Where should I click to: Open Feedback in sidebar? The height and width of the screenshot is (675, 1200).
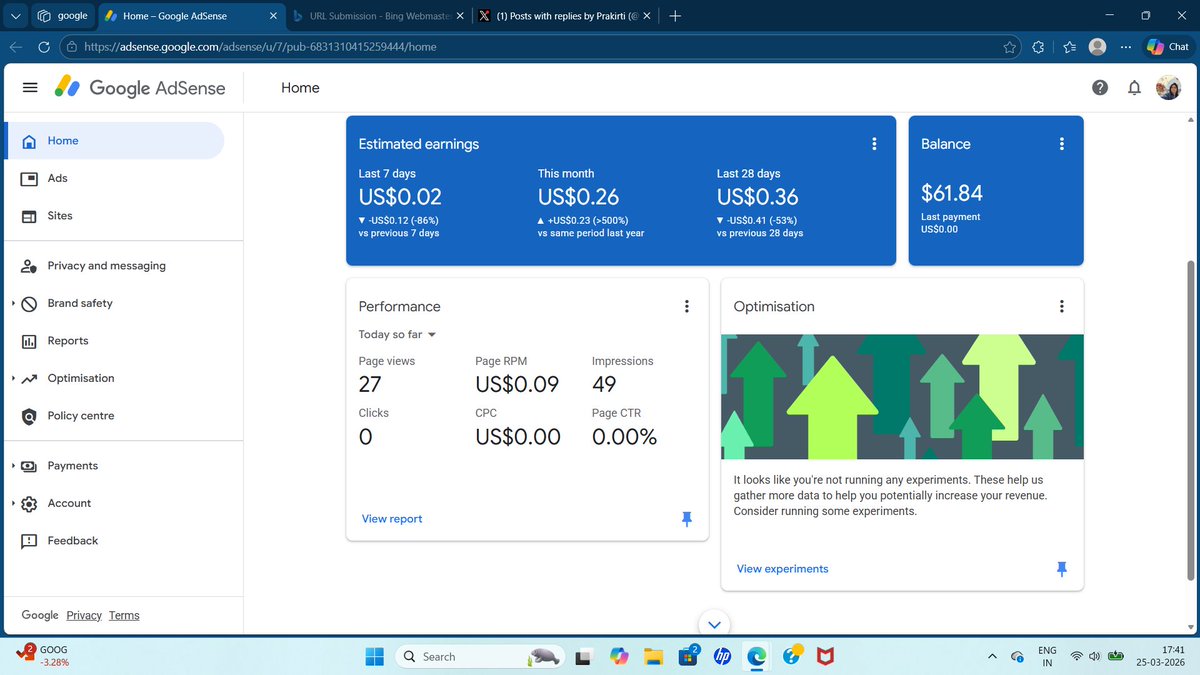[x=114, y=541]
